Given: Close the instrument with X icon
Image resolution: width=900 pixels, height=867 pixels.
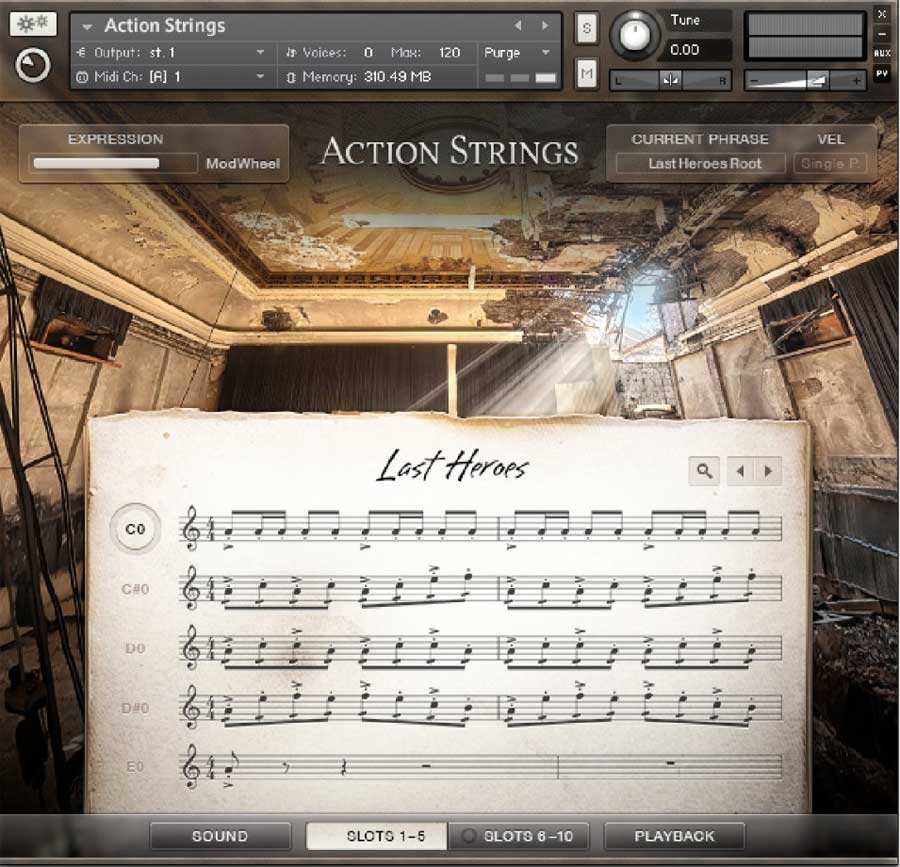Looking at the screenshot, I should point(882,14).
